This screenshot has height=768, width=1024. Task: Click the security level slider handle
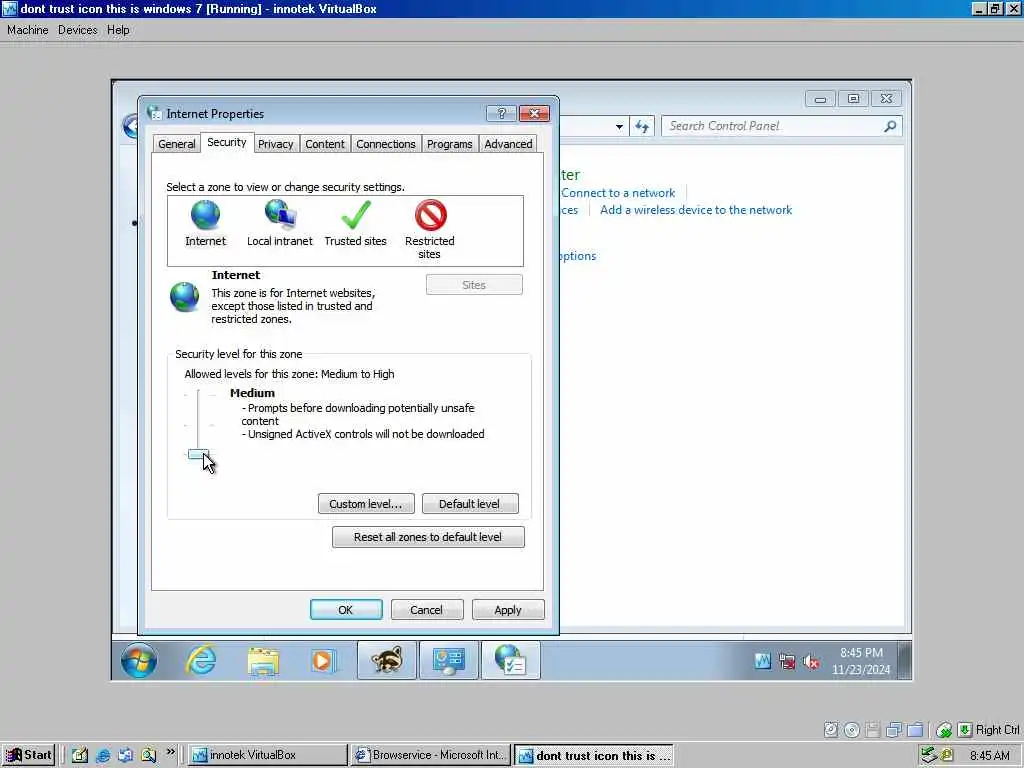point(198,455)
